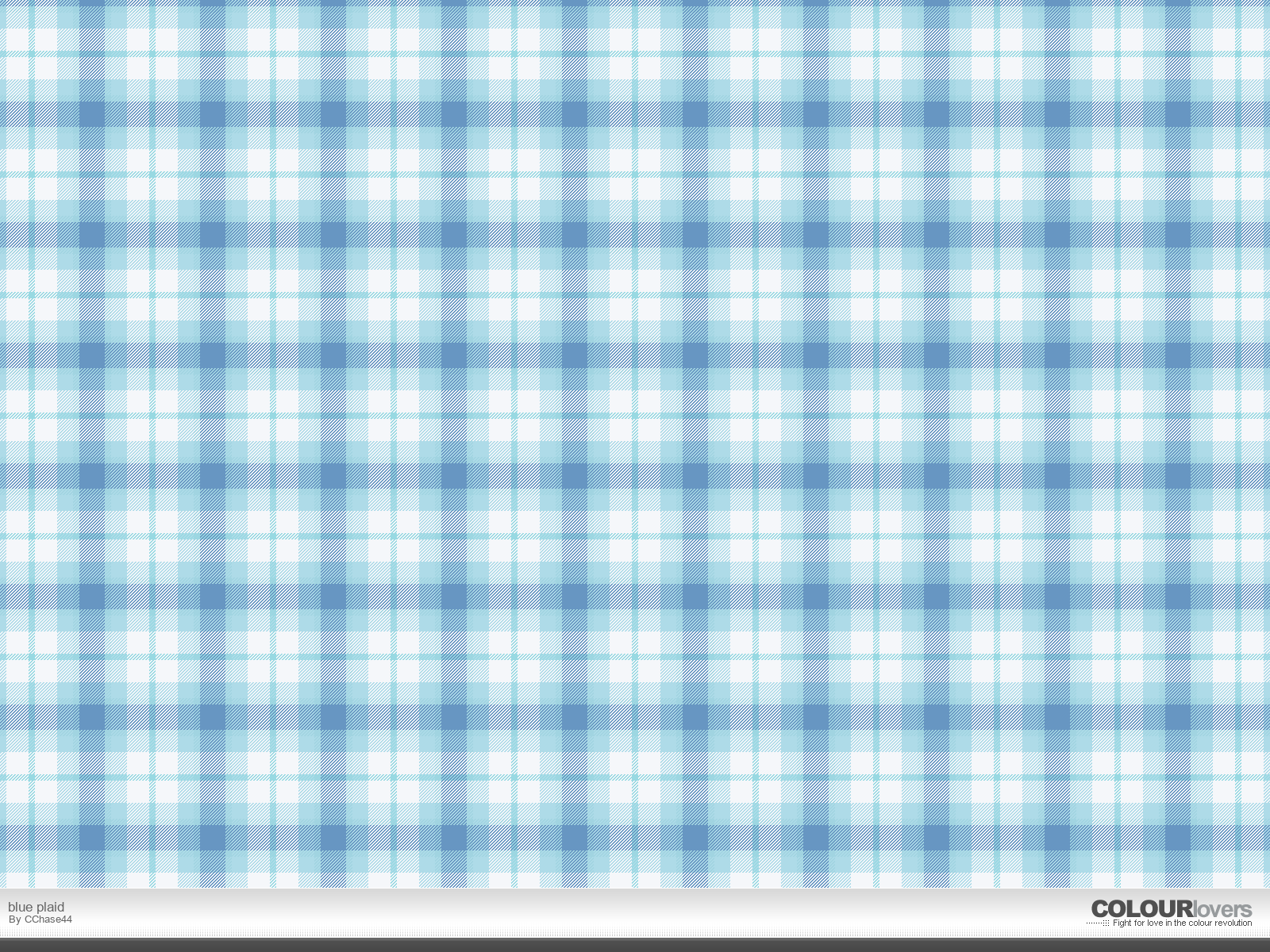Click the word 'Fight' in the tagline

pyautogui.click(x=1122, y=923)
